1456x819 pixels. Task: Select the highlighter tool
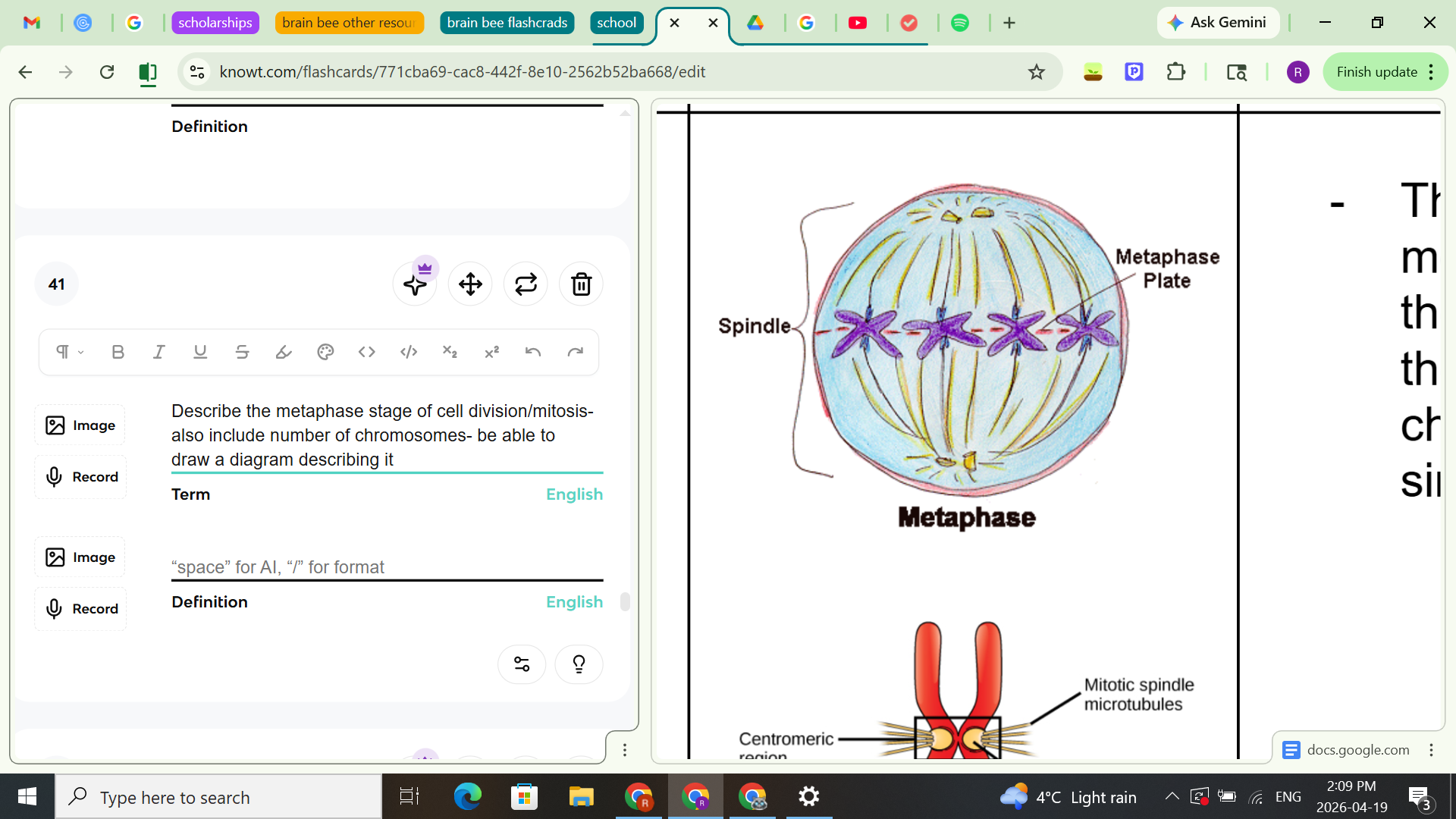[x=284, y=352]
